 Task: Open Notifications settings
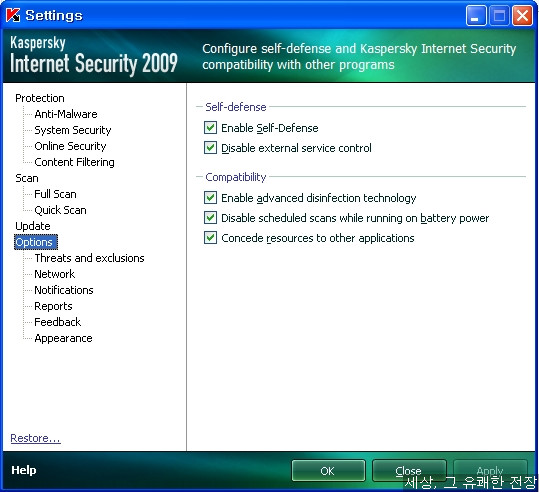click(x=64, y=290)
